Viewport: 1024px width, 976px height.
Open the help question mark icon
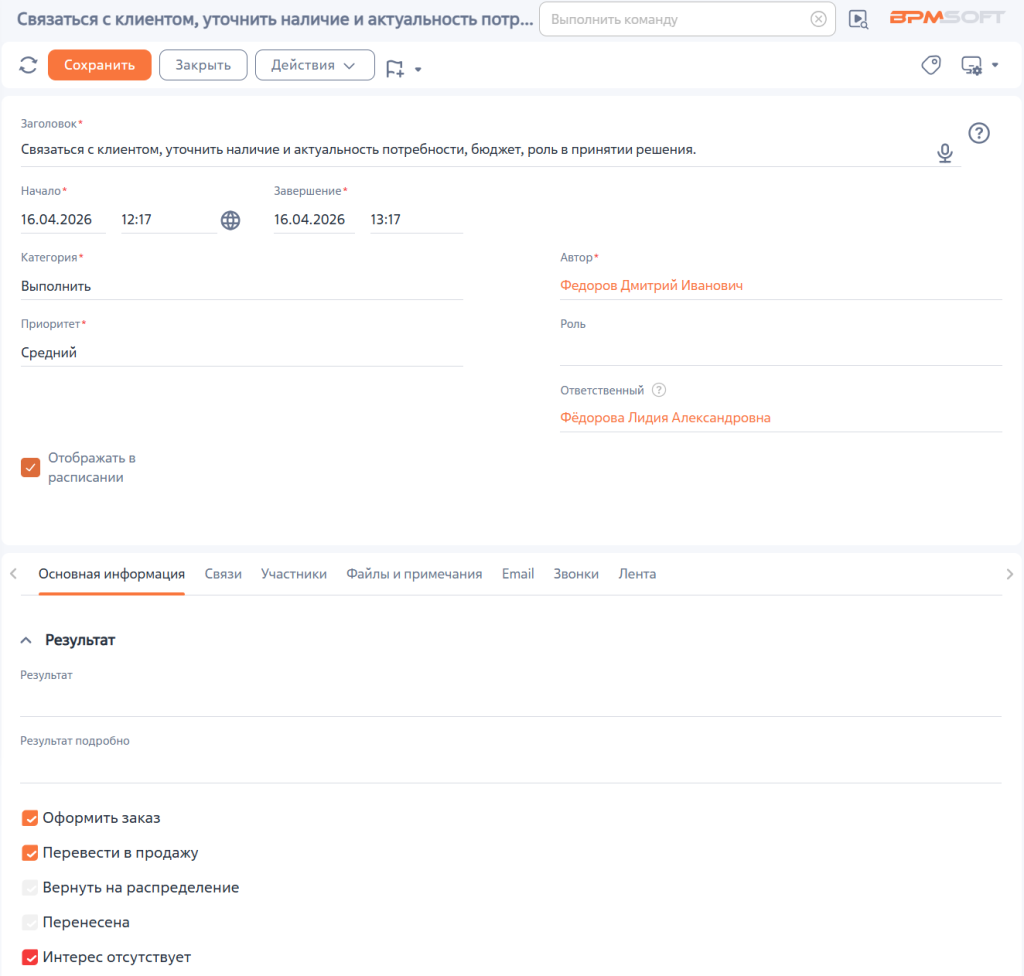click(978, 133)
